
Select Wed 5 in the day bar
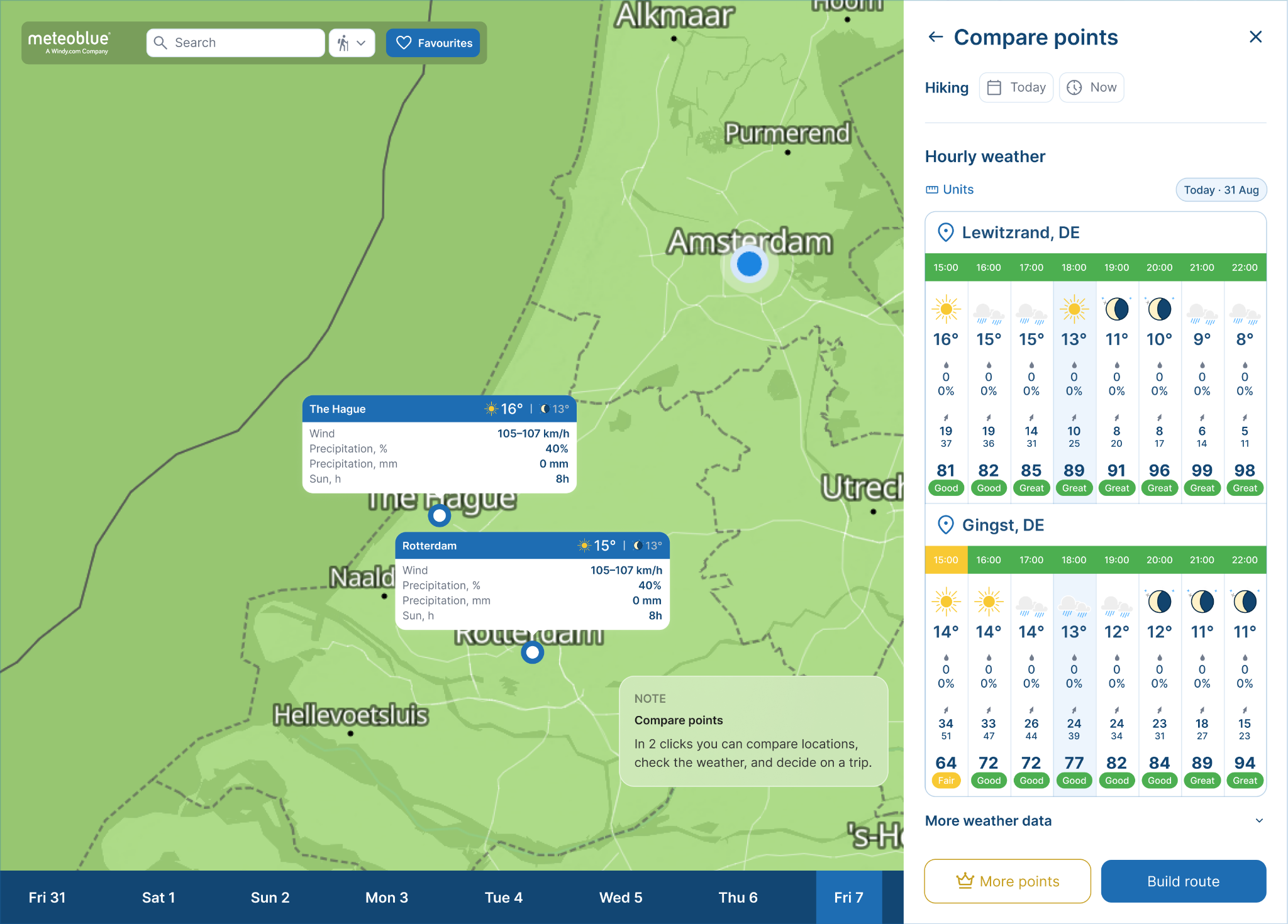(x=621, y=898)
